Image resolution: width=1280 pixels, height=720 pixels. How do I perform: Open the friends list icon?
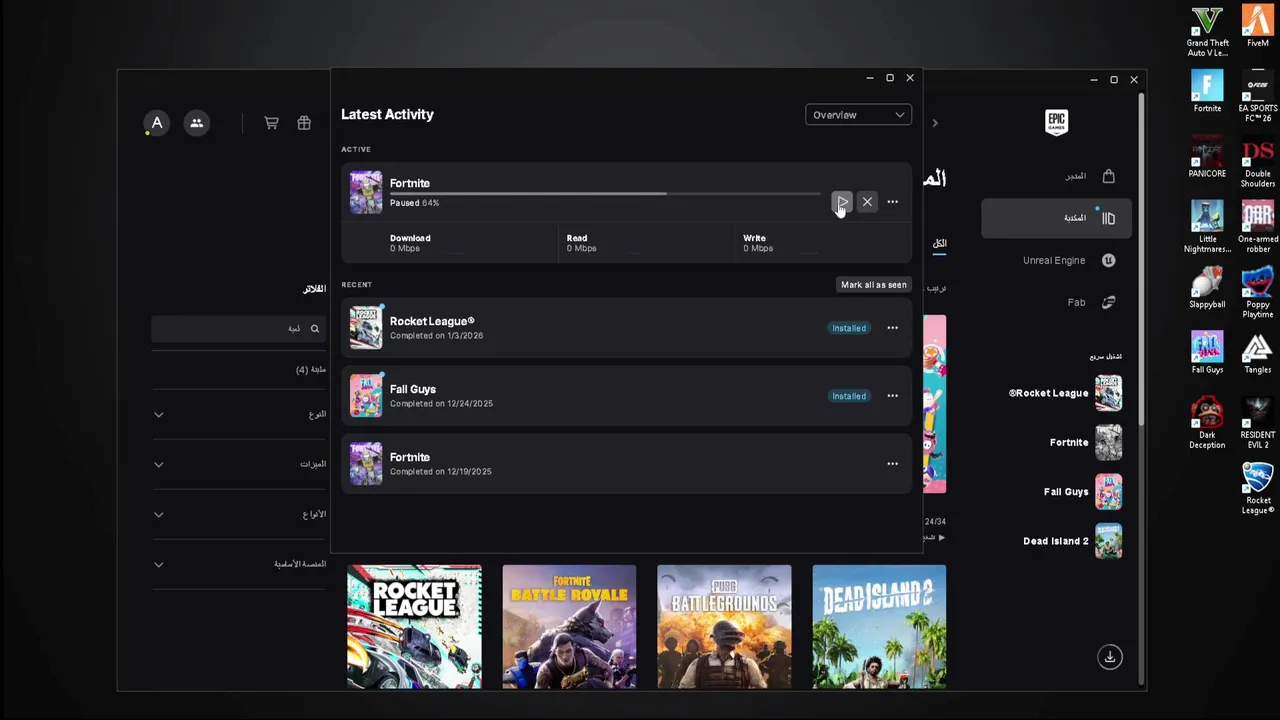pos(196,123)
